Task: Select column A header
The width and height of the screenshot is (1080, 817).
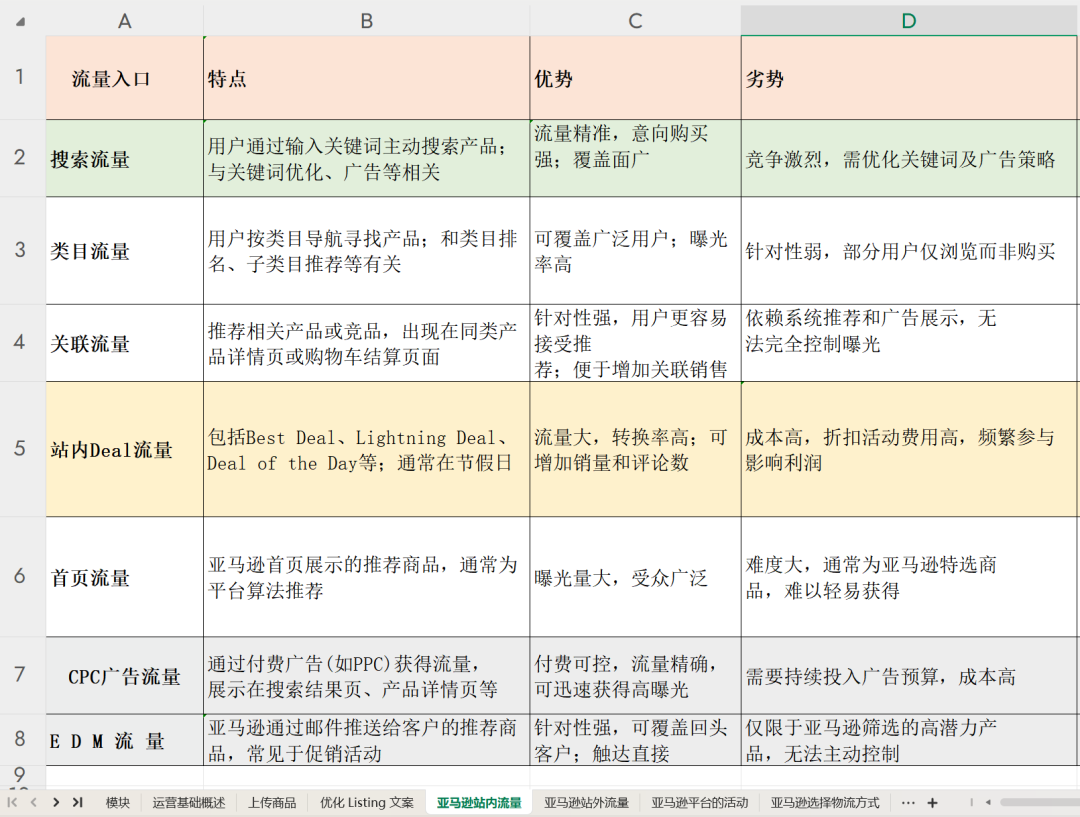Action: [x=125, y=21]
